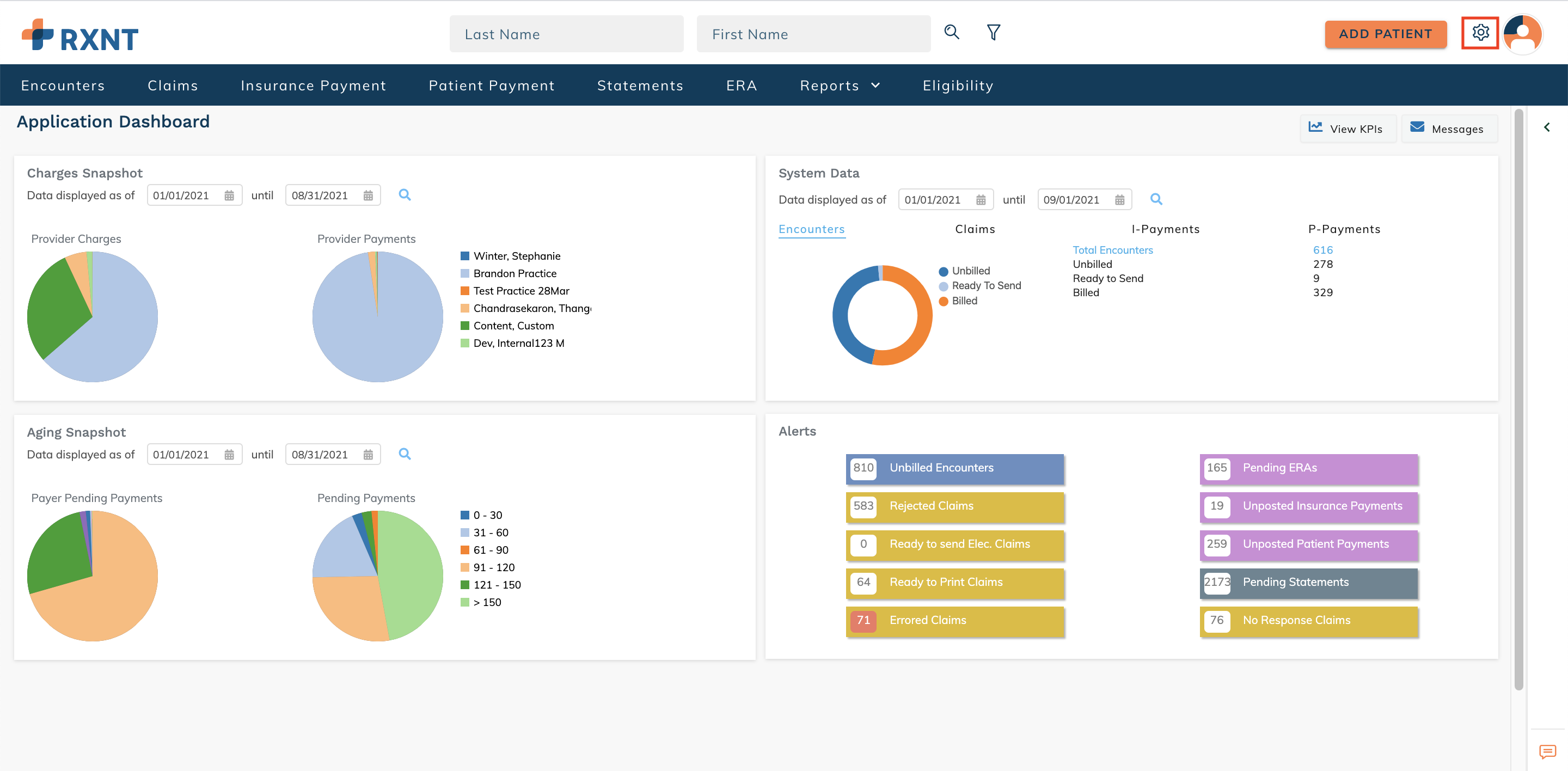
Task: Collapse the right side panel chevron
Action: 1546,127
